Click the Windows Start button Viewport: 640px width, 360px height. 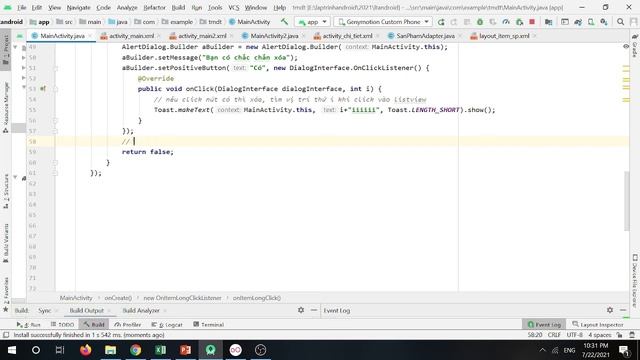[11, 350]
